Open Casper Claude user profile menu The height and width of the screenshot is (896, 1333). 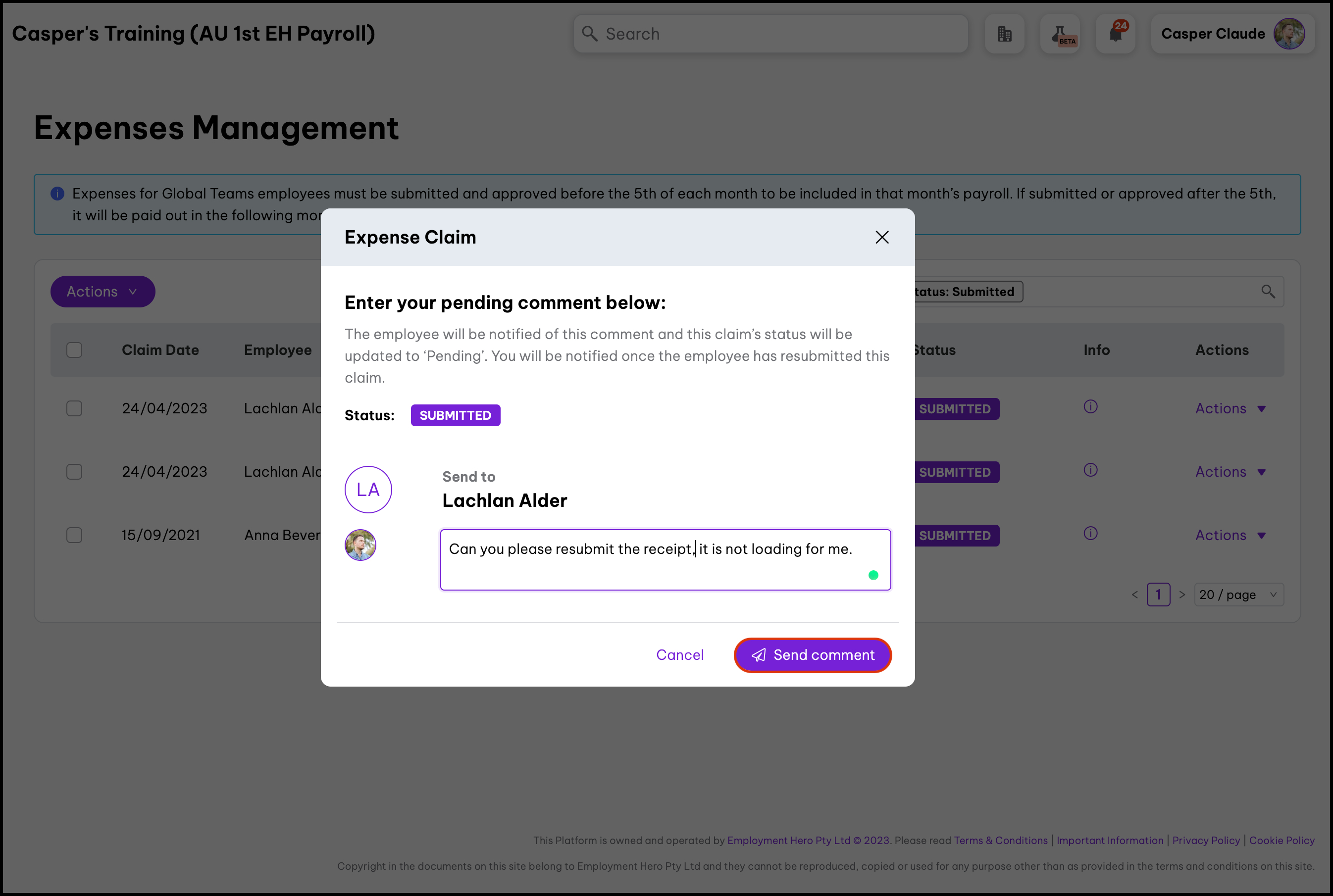pos(1232,34)
